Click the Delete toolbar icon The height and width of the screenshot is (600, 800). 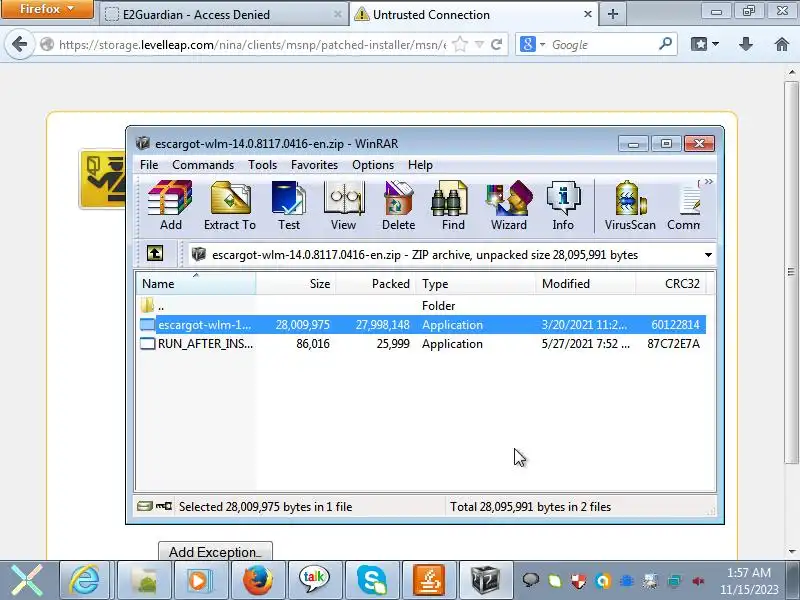pyautogui.click(x=398, y=206)
